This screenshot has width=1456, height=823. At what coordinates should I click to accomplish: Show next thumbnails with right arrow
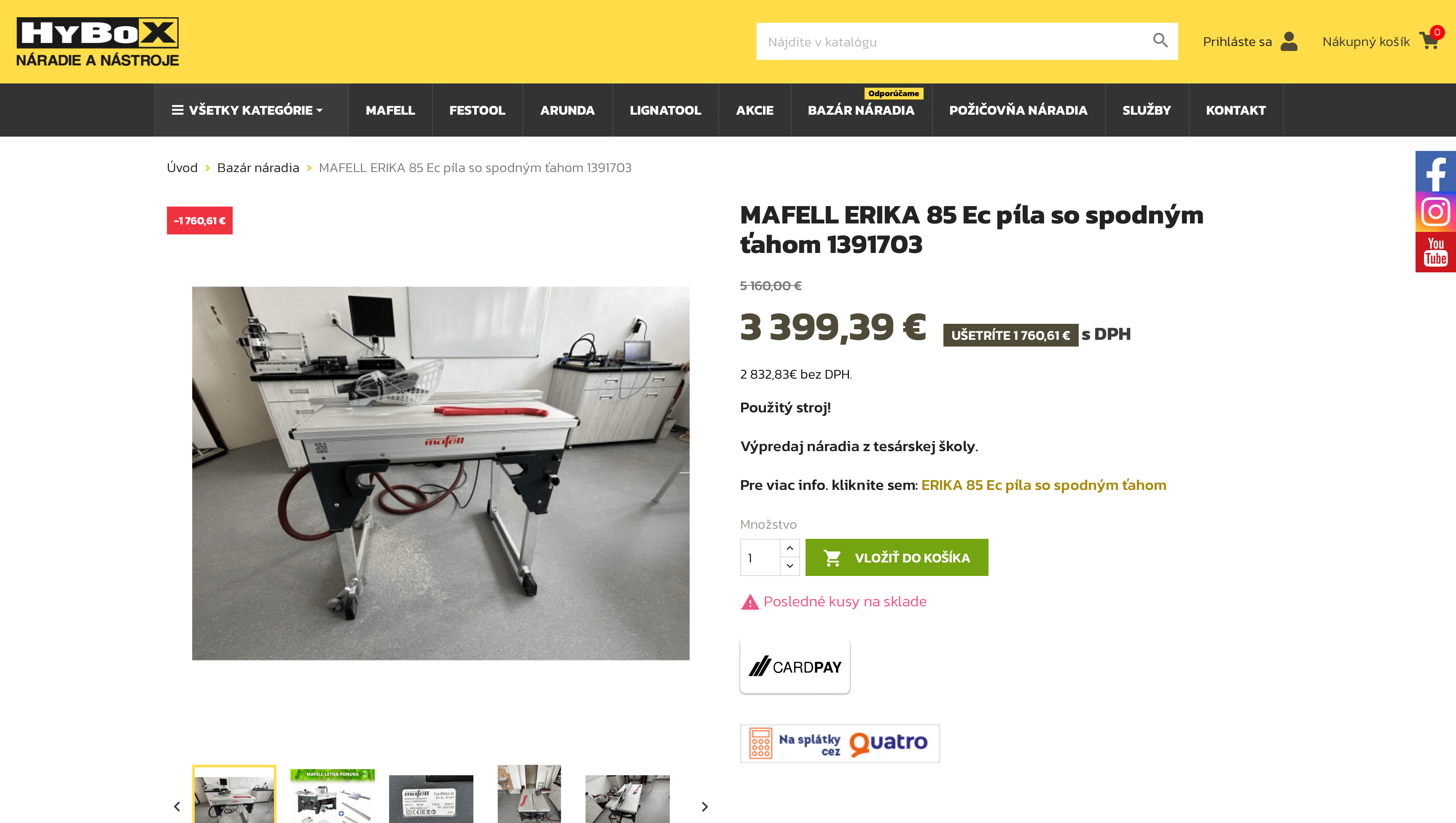(x=704, y=807)
